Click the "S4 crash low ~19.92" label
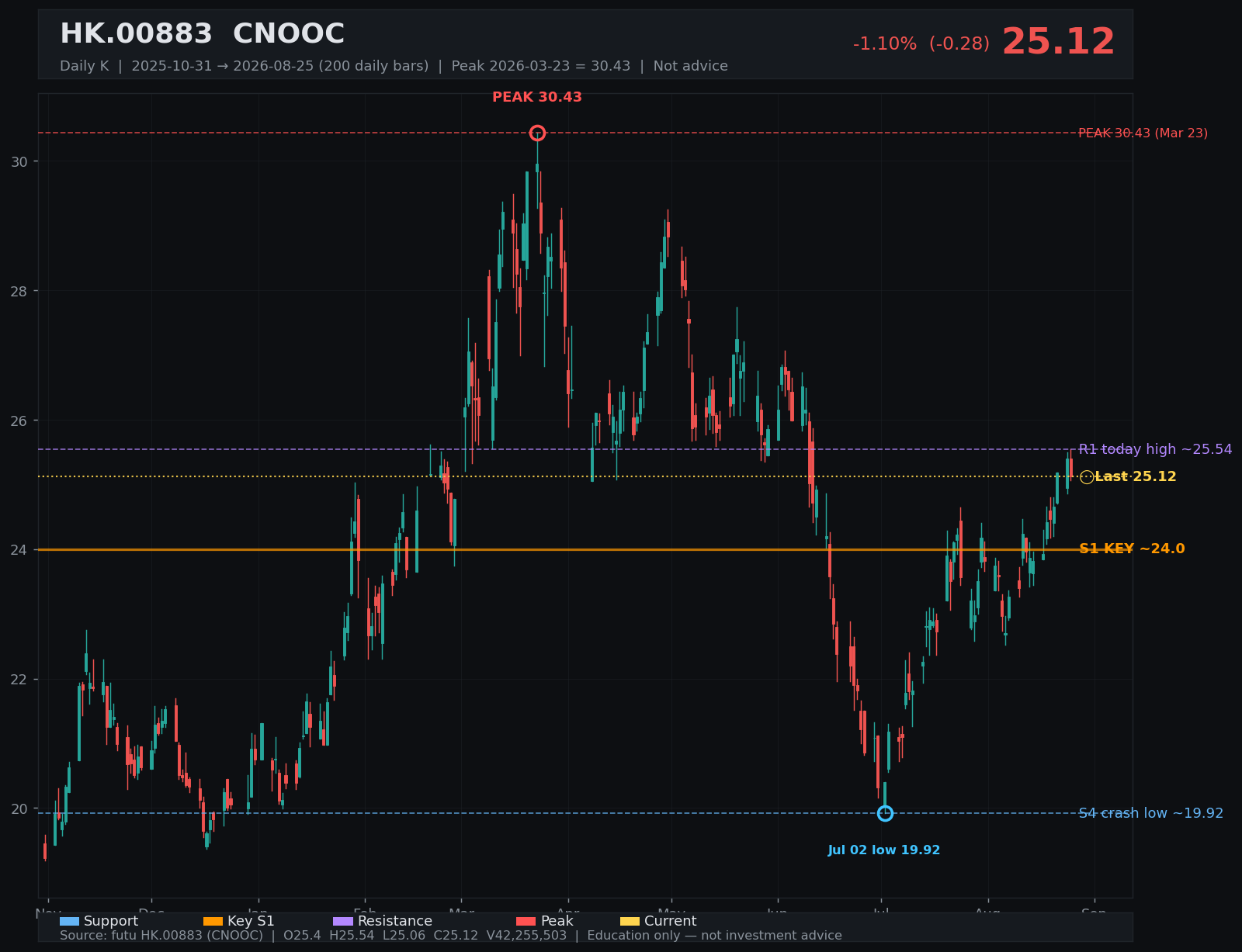Screen dimensions: 1242x952 coord(1150,813)
